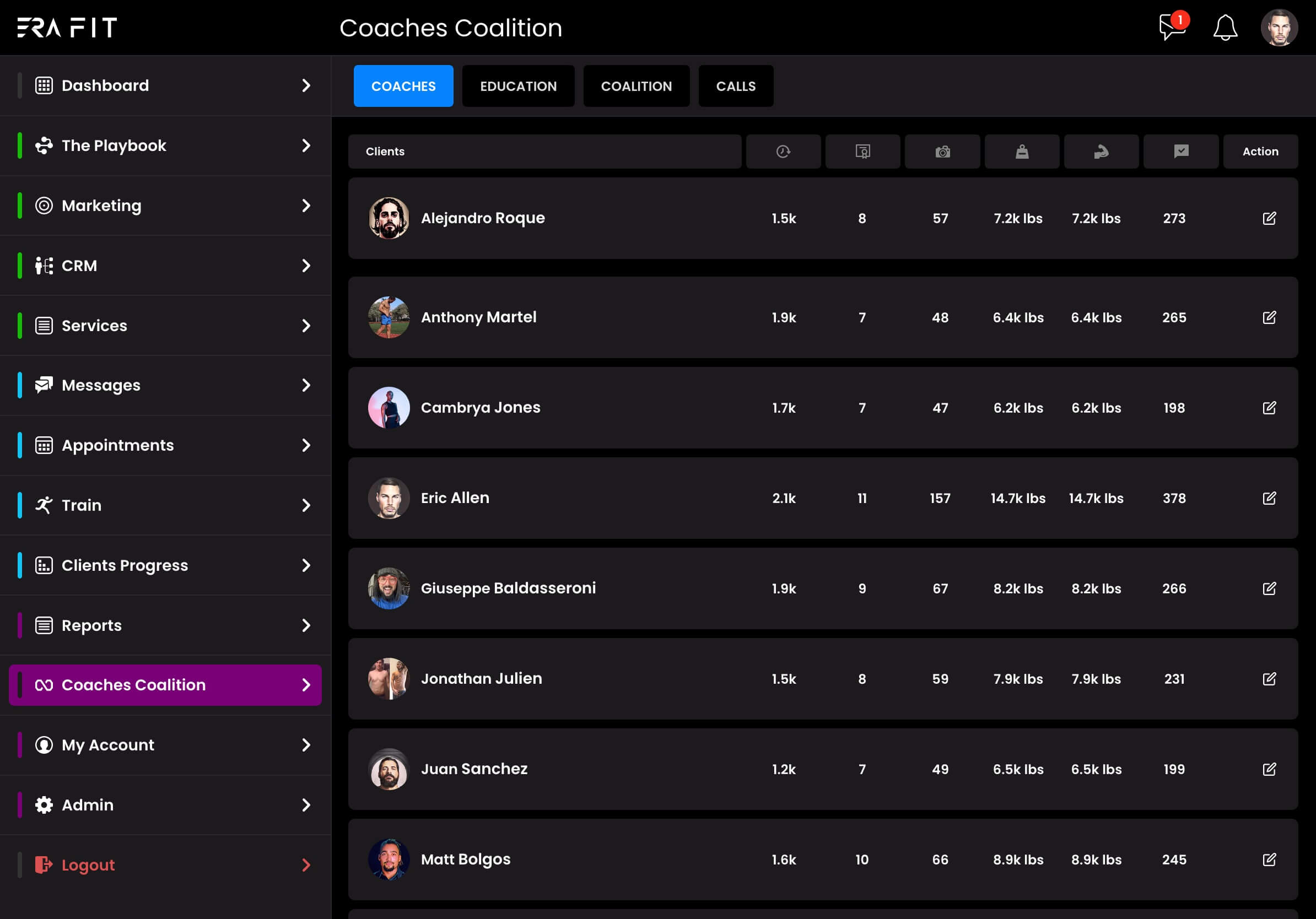
Task: Click the Messages chat bubbles icon
Action: (x=44, y=385)
